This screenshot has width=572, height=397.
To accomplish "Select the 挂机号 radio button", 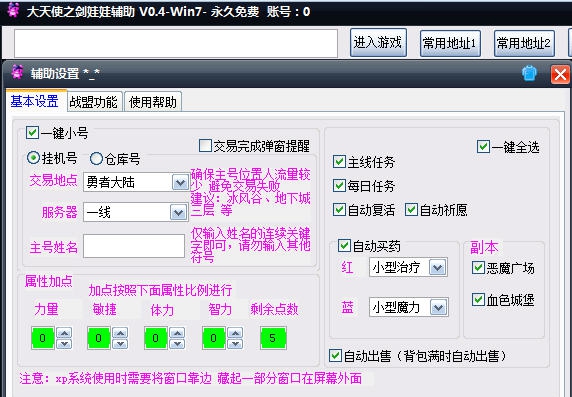I will pos(34,158).
